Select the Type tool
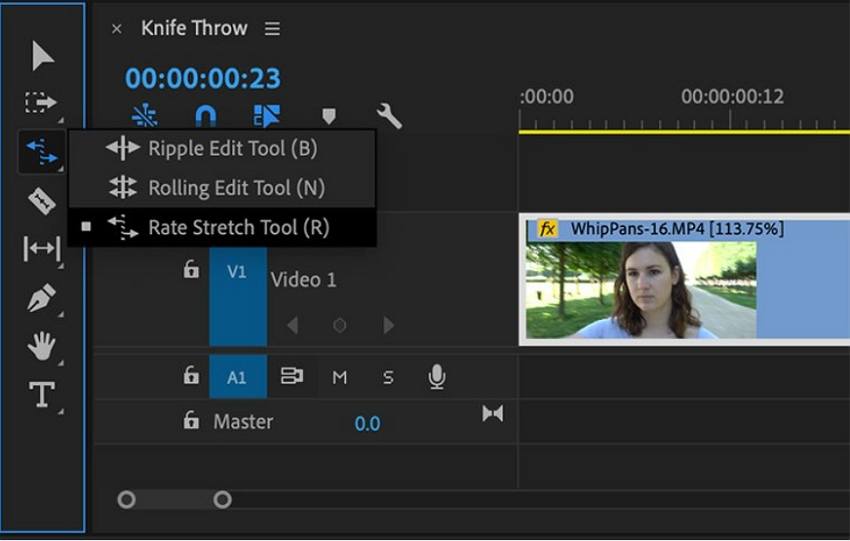Screen dimensions: 850x541 point(41,394)
